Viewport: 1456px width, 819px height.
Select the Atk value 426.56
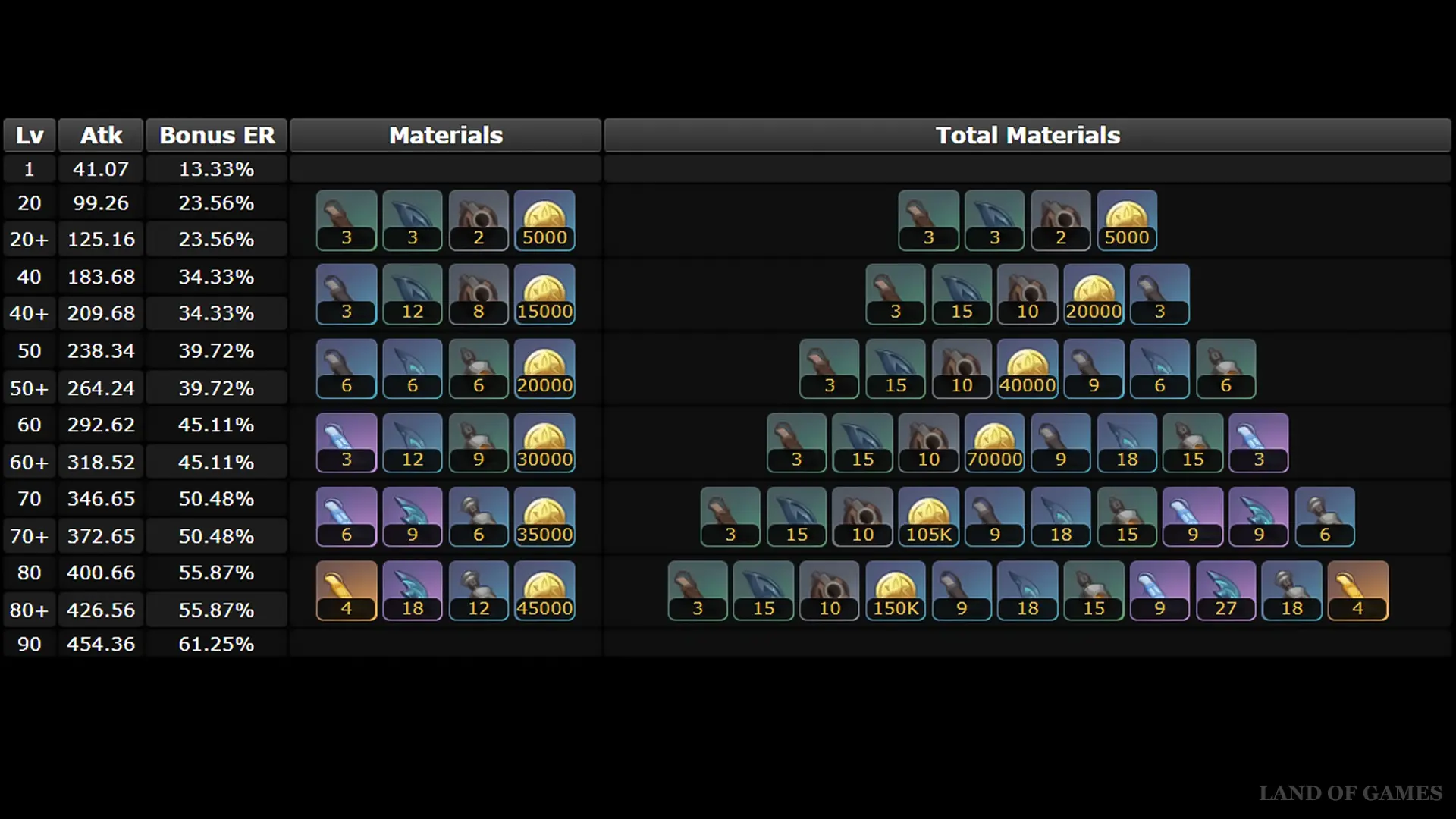click(101, 610)
